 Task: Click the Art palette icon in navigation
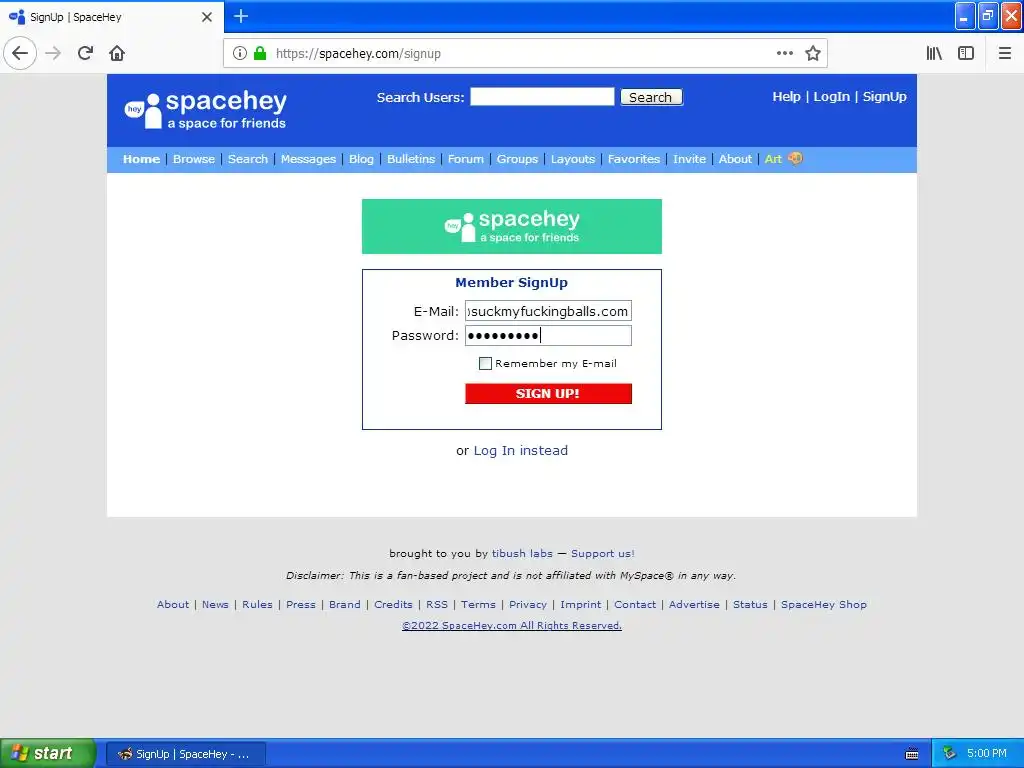(795, 159)
